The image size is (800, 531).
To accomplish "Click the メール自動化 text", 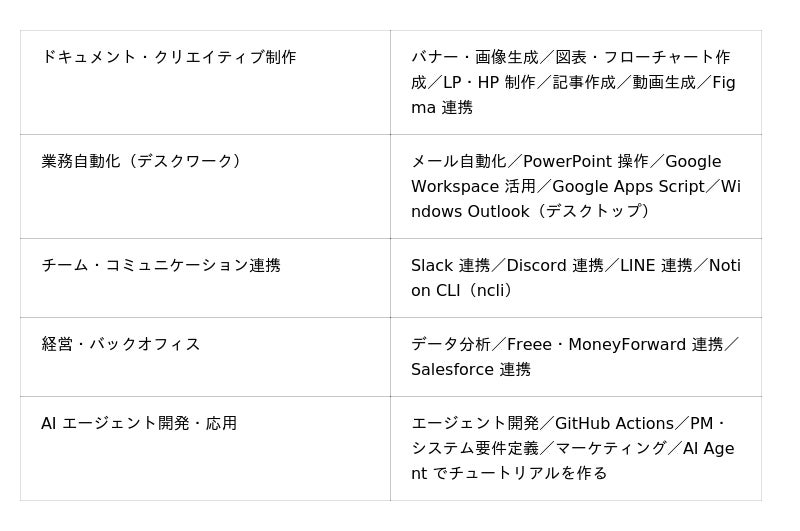I will pyautogui.click(x=458, y=161).
